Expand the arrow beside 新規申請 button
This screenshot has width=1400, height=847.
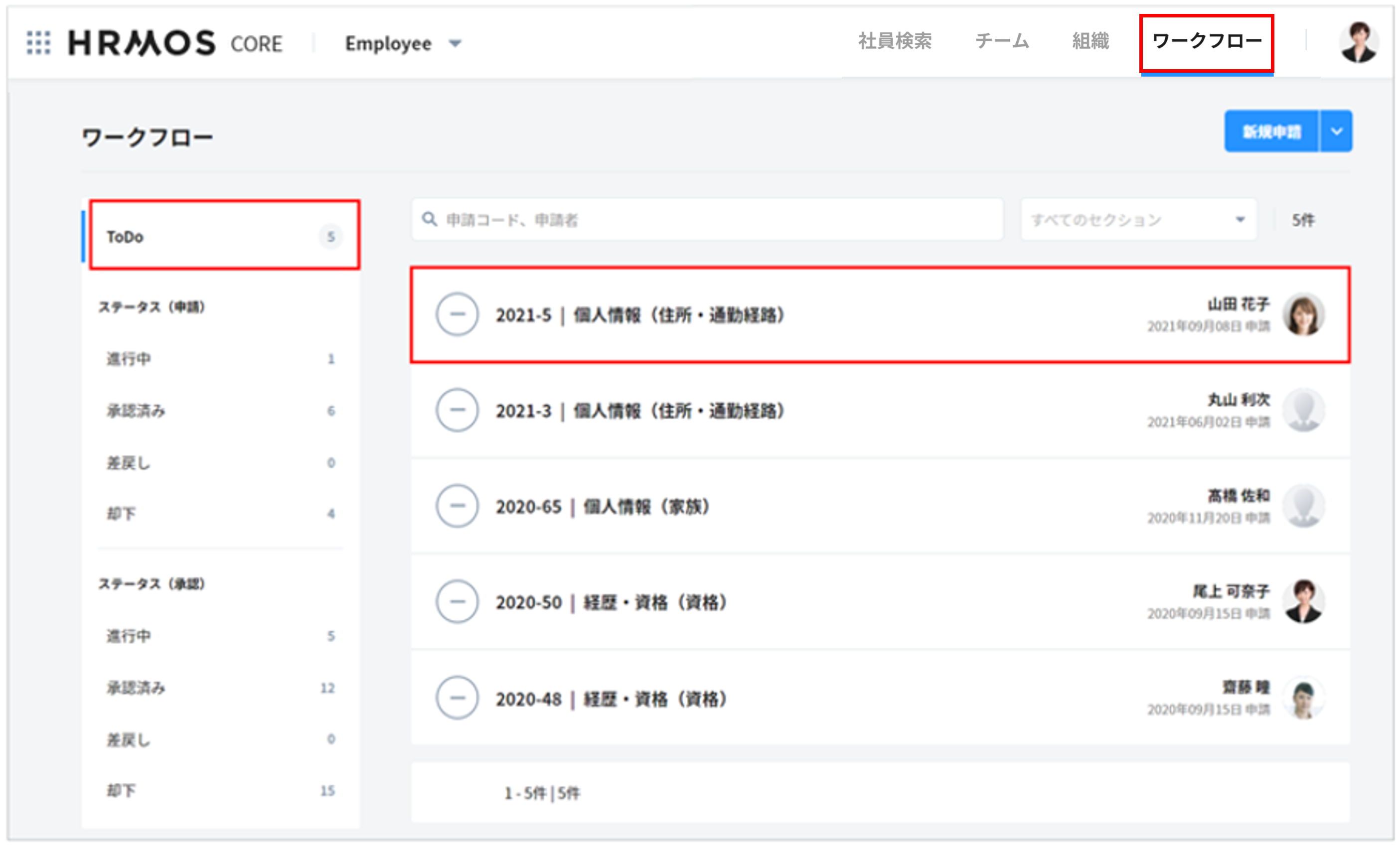point(1336,132)
